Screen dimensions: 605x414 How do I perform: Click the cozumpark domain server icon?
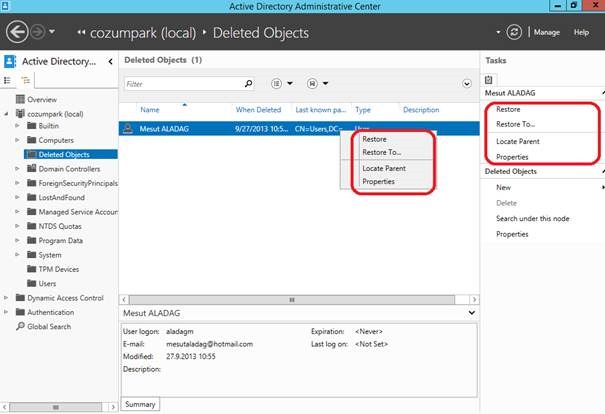tap(20, 113)
